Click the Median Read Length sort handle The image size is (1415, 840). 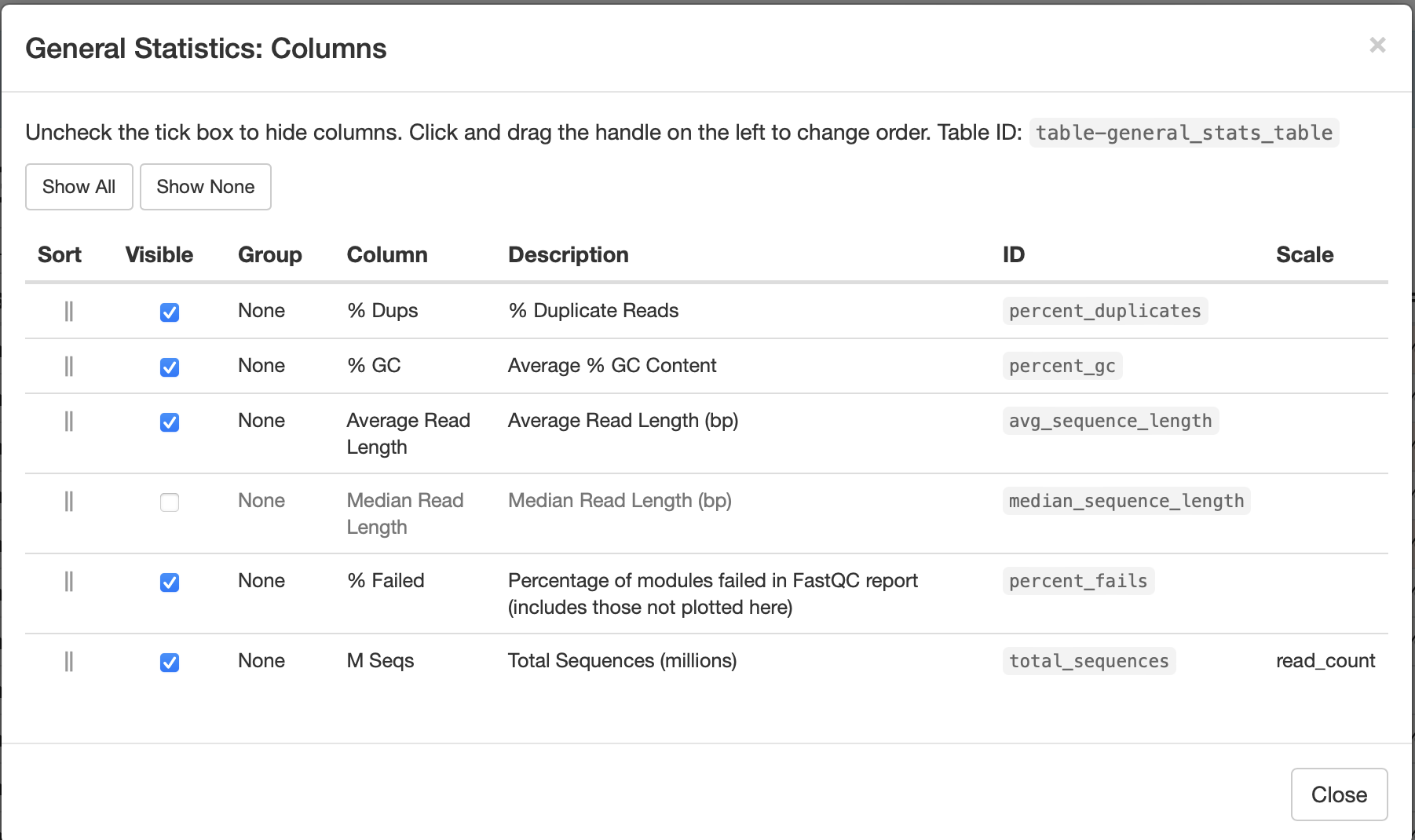point(68,502)
